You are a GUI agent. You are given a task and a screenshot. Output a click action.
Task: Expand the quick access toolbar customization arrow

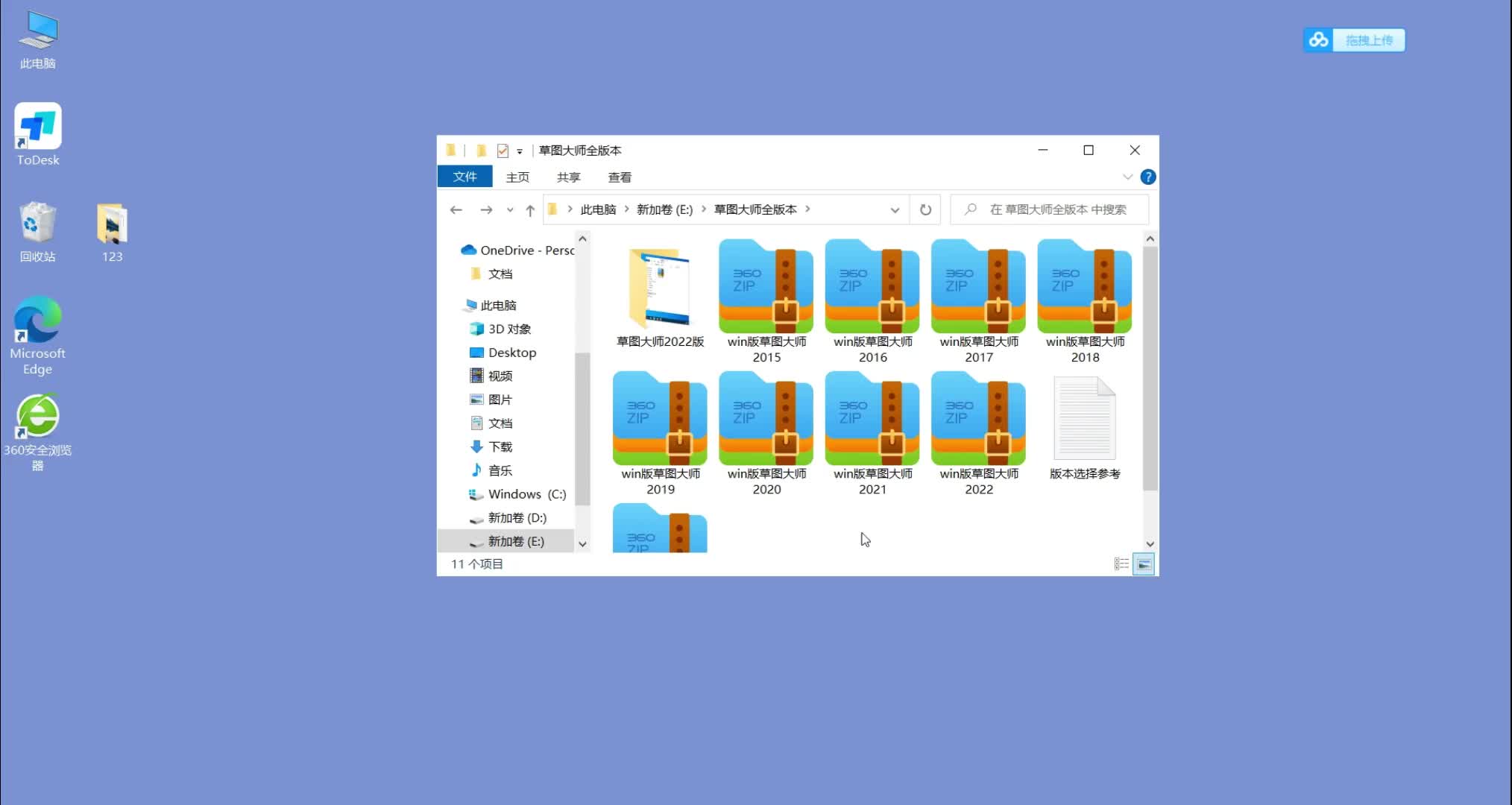[517, 151]
